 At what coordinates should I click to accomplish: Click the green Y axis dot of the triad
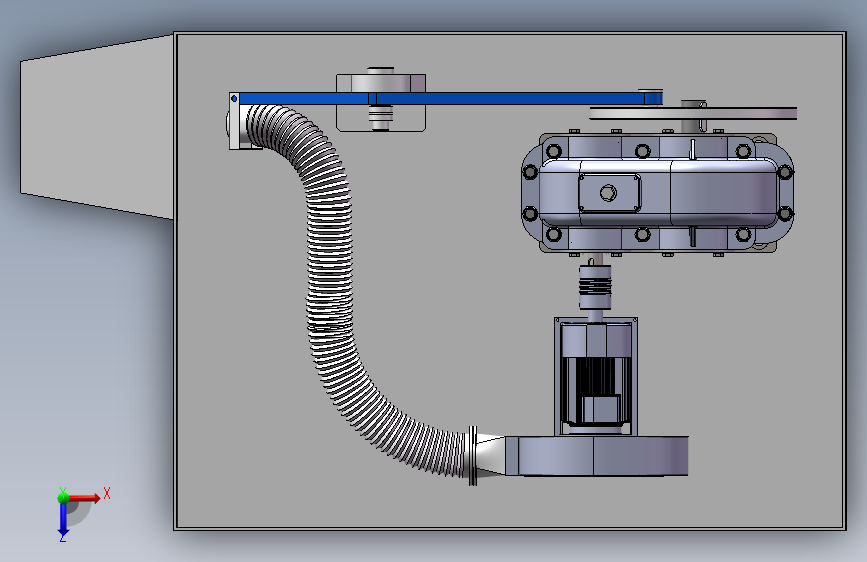(x=63, y=498)
